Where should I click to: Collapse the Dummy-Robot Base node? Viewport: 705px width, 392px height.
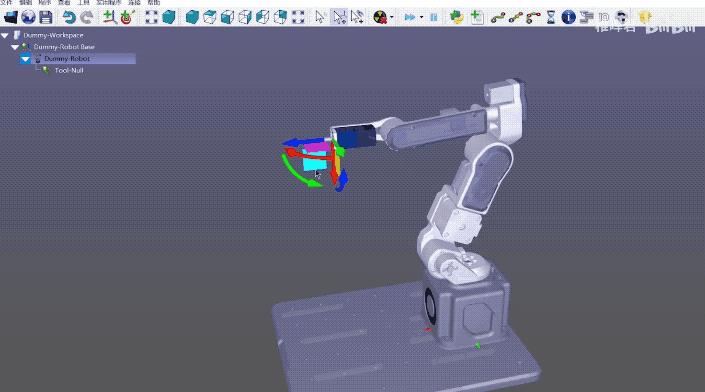[15, 47]
